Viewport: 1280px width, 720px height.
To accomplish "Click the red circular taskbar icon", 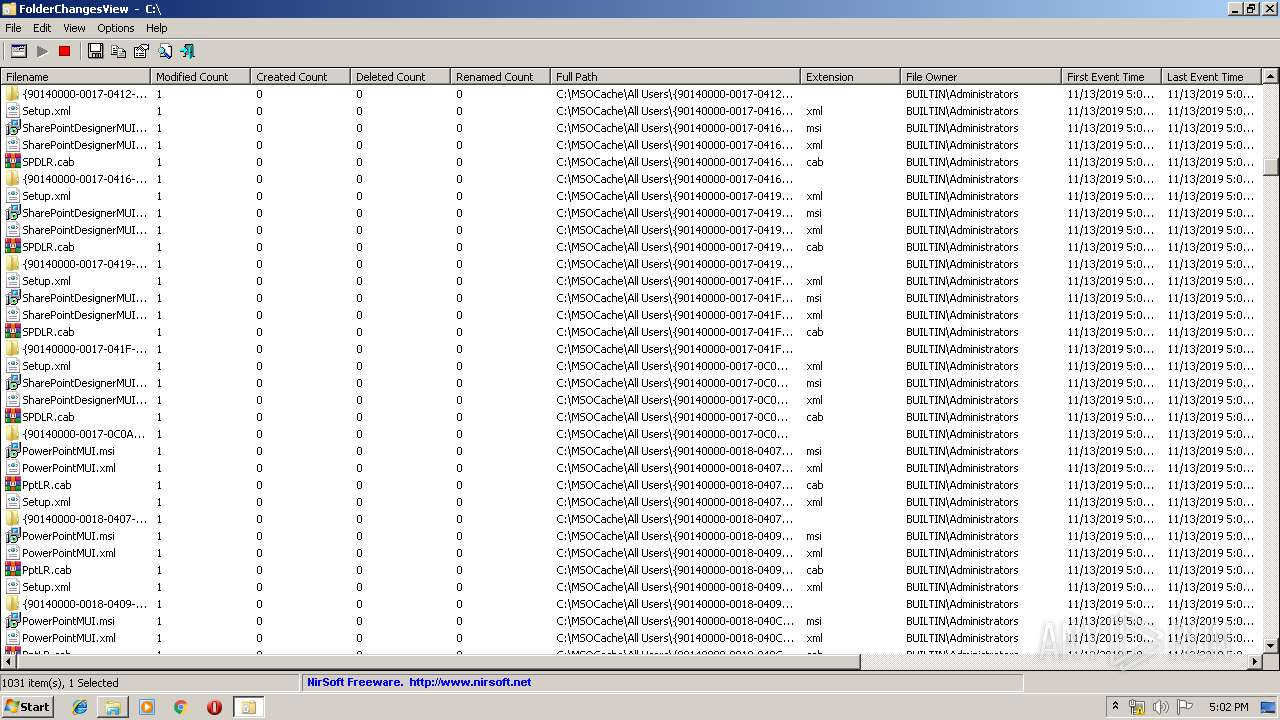I will (x=214, y=707).
